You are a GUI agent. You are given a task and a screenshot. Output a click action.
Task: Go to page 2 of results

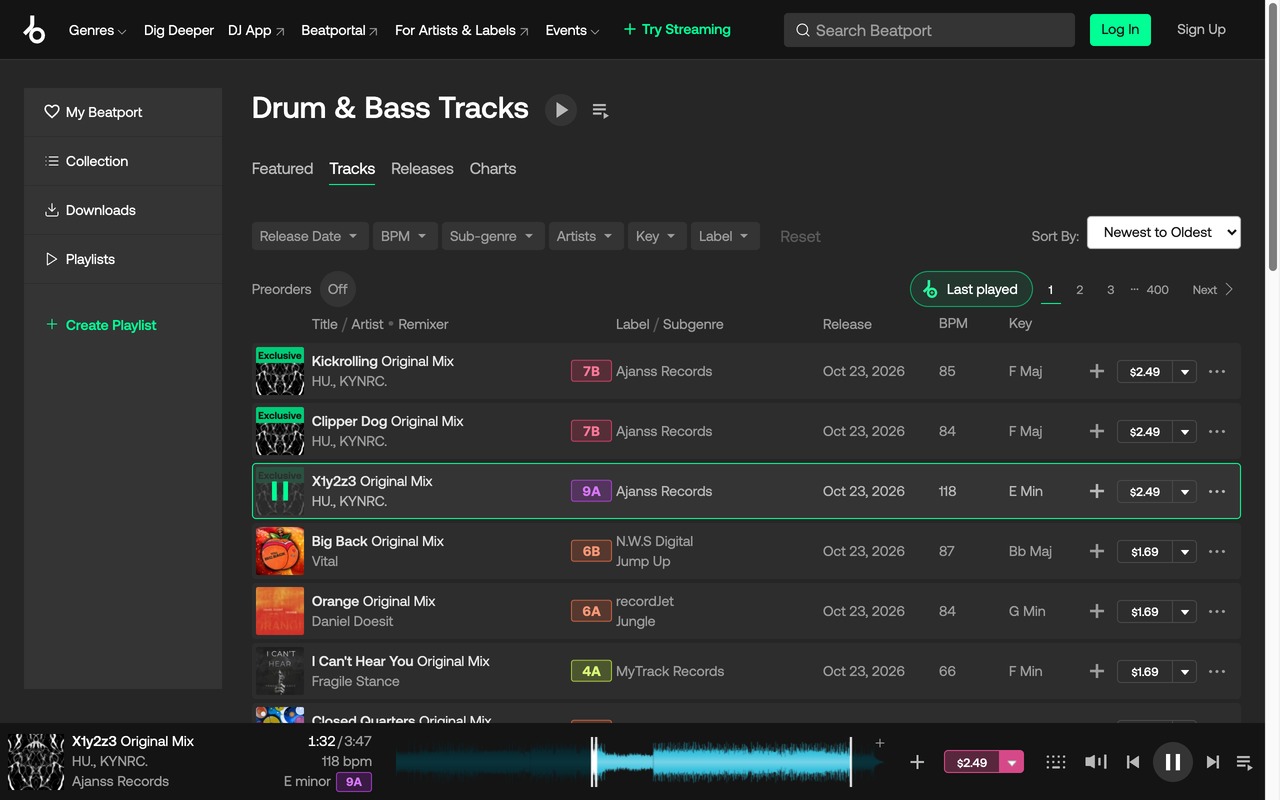(1079, 290)
